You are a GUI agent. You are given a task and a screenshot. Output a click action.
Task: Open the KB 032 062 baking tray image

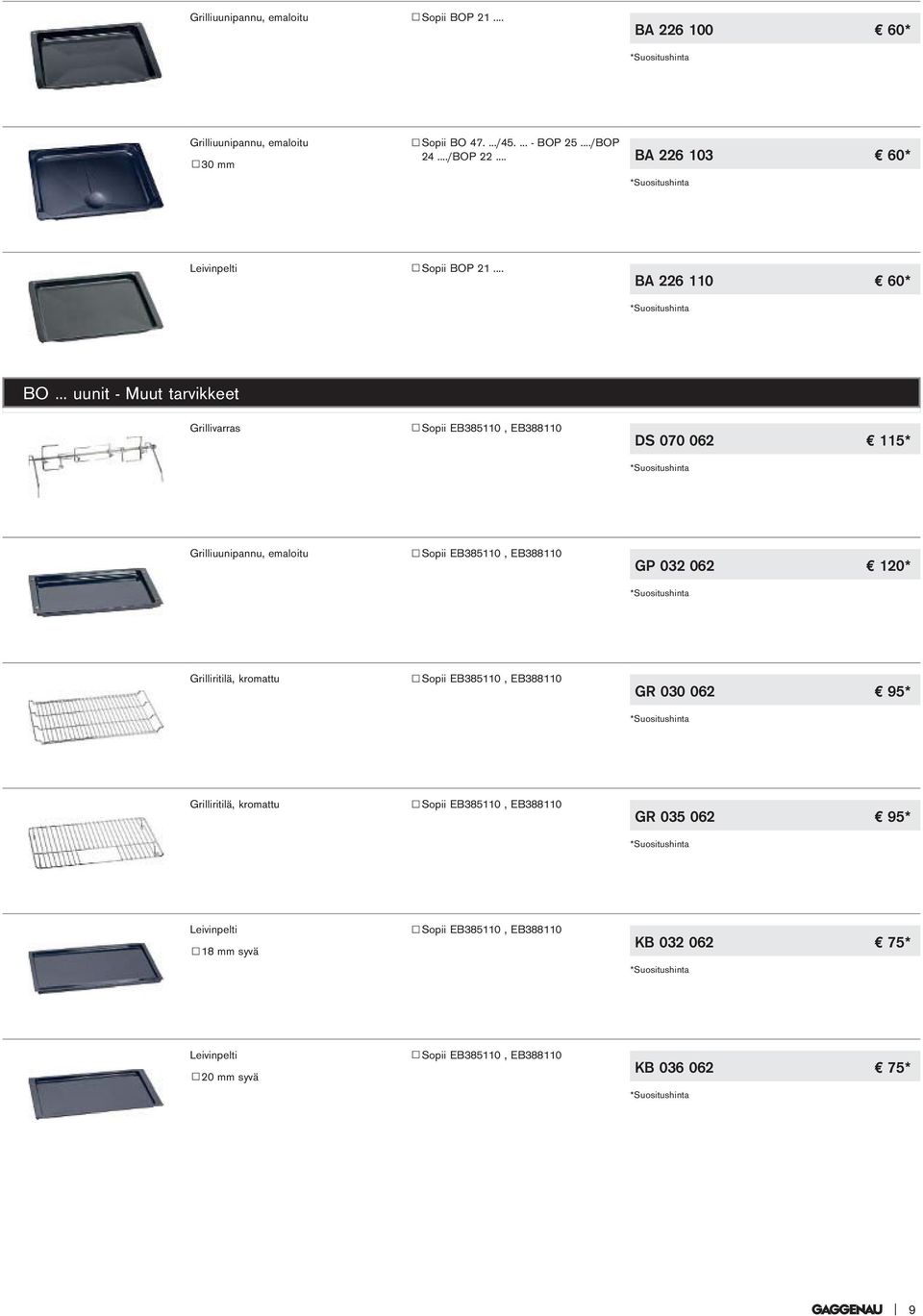[x=96, y=968]
